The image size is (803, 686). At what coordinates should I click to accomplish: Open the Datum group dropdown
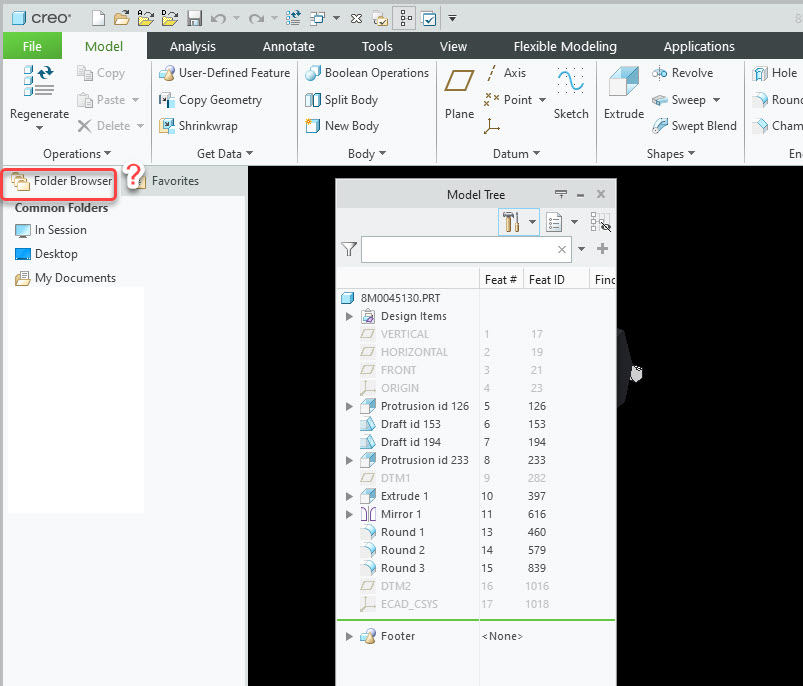click(x=537, y=153)
